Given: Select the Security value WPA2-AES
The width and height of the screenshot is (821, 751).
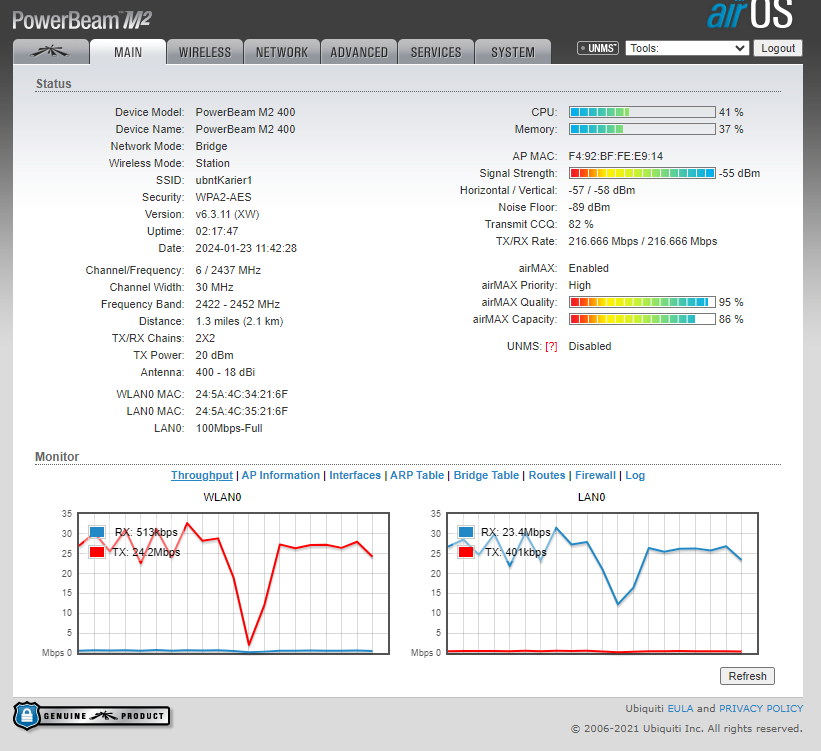Looking at the screenshot, I should point(224,197).
